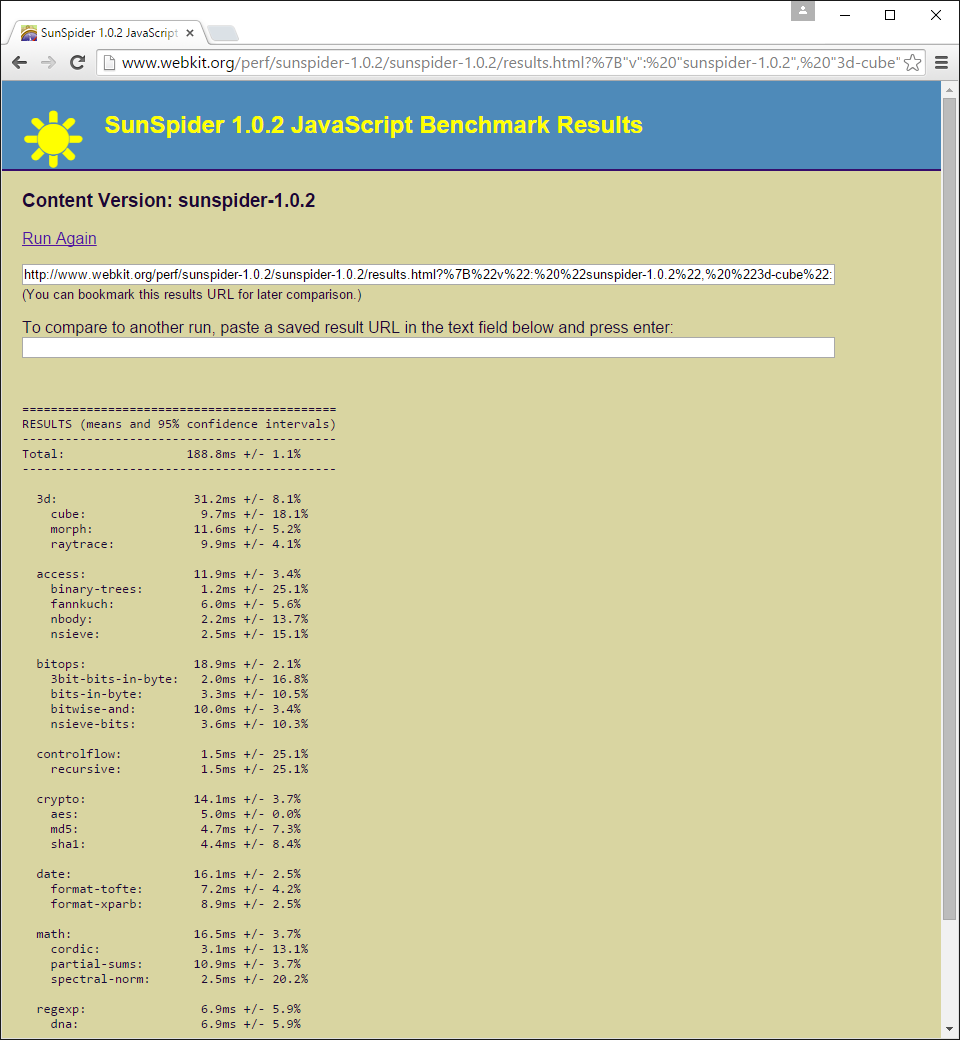
Task: Click the Benchmark Results page heading
Action: point(374,125)
